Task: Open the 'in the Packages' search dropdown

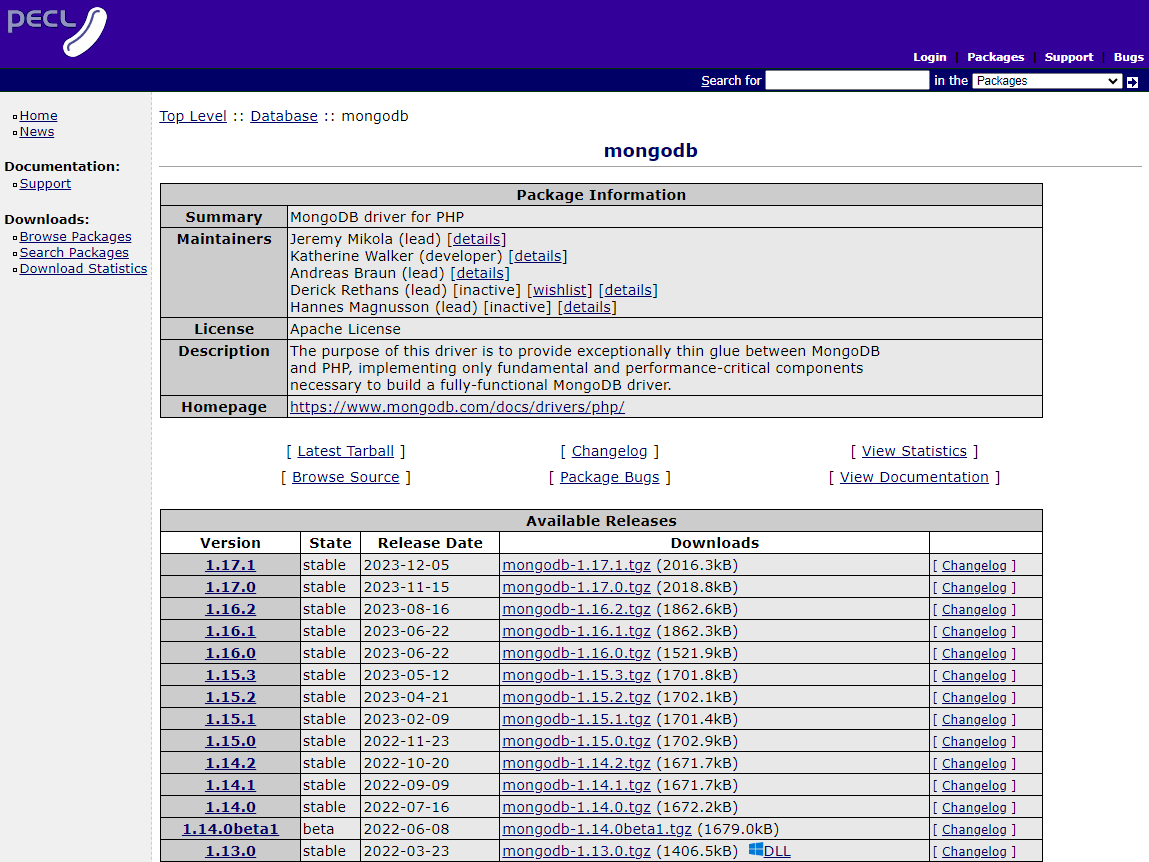Action: [1046, 81]
